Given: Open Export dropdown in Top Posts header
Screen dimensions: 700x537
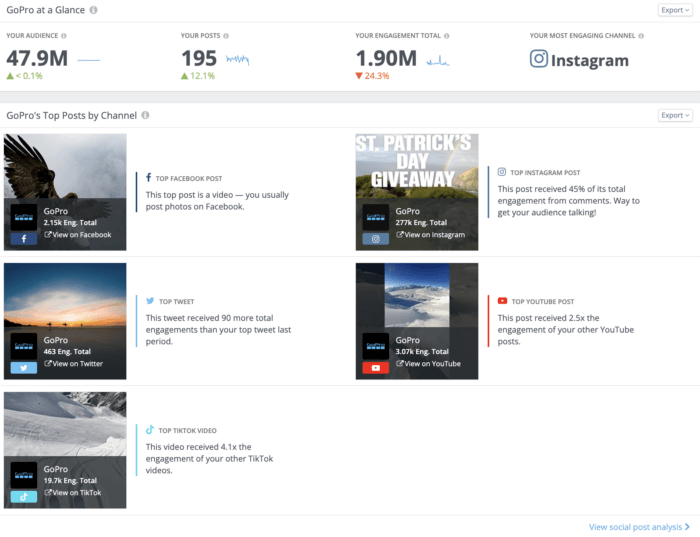Looking at the screenshot, I should (674, 115).
